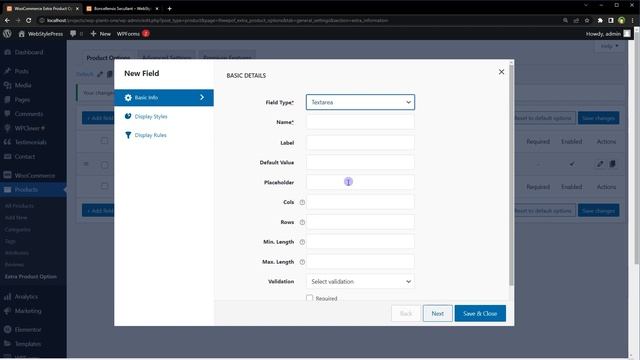Expand the Help dropdown at top right
This screenshot has height=360, width=640.
pos(609,46)
